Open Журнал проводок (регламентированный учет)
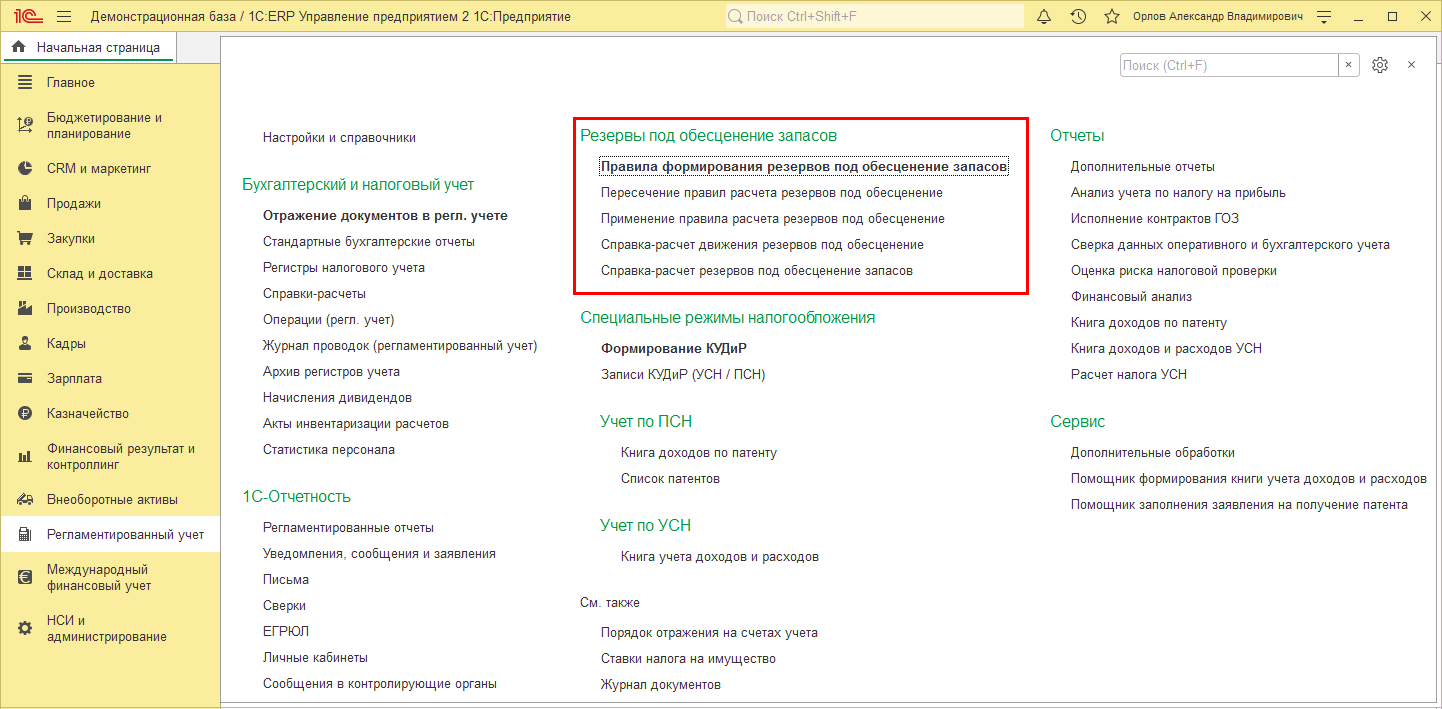This screenshot has height=709, width=1442. click(x=400, y=346)
